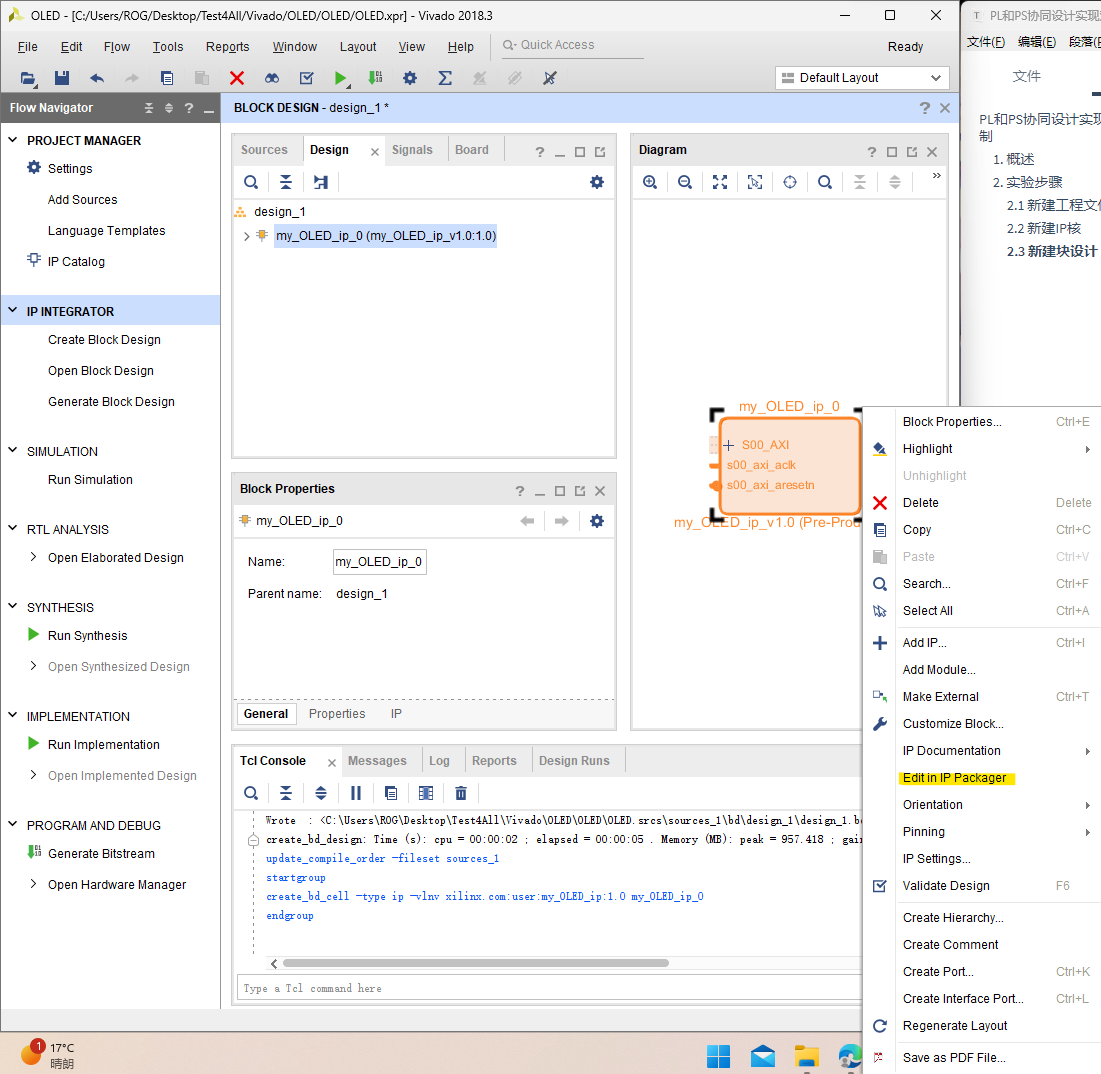Click the search icon in Diagram toolbar
This screenshot has width=1101, height=1074.
825,183
